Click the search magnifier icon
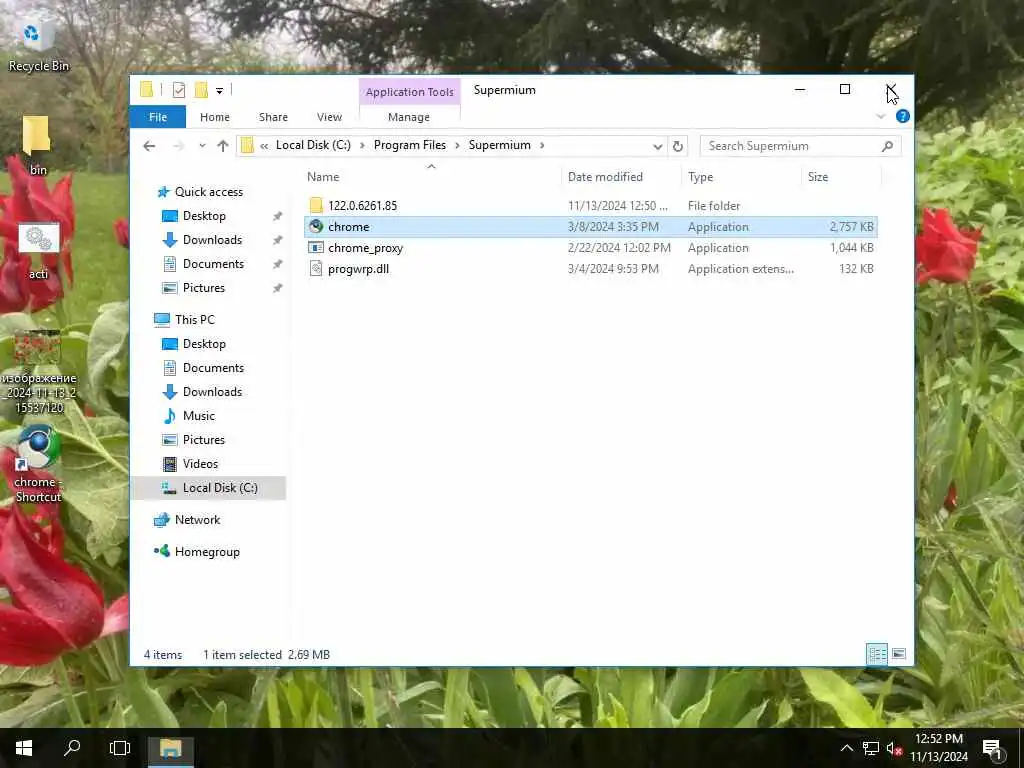This screenshot has height=768, width=1024. pos(887,146)
